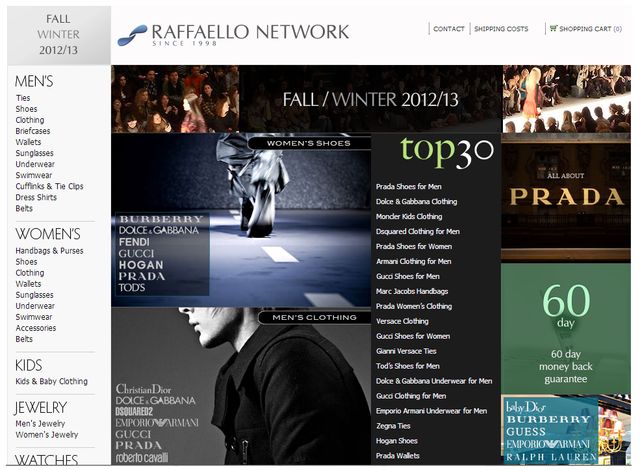Open the All About Prada banner
This screenshot has width=640, height=470.
(x=566, y=197)
